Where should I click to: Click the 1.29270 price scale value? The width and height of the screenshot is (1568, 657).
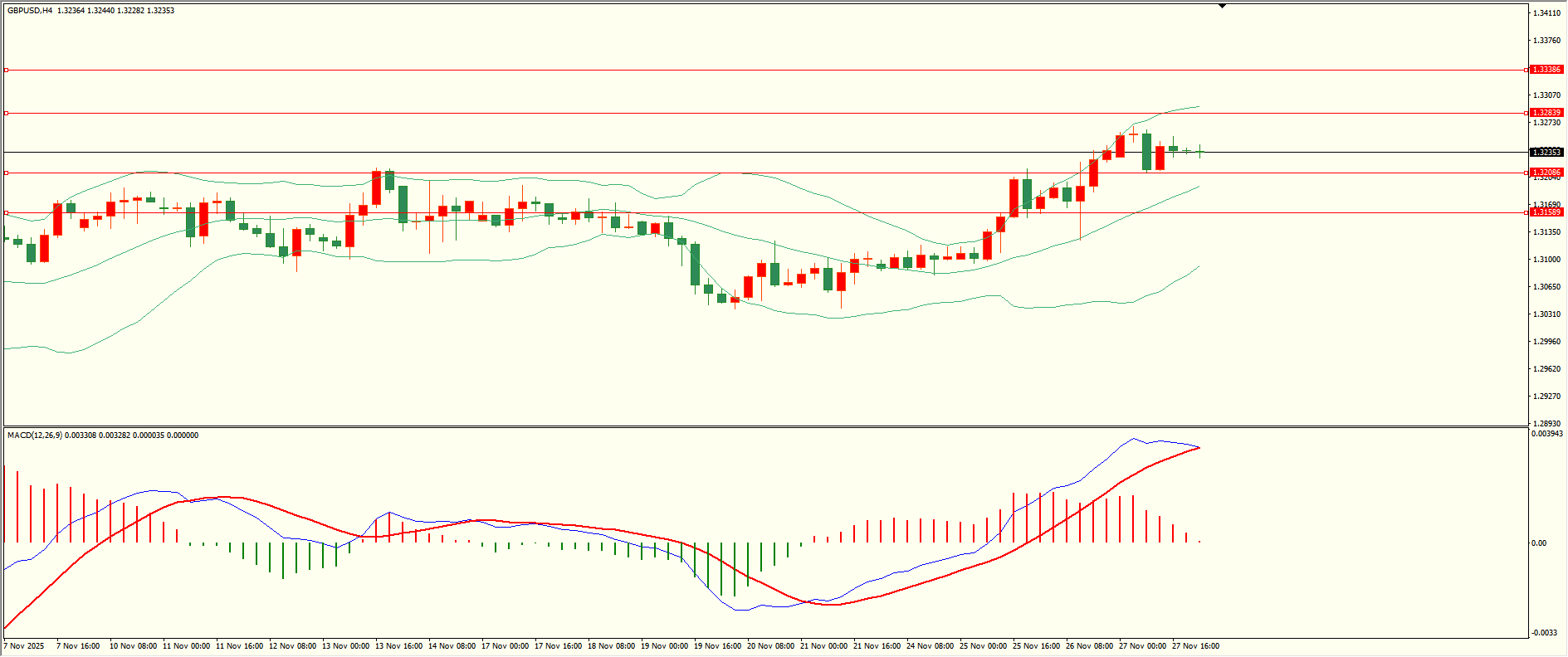point(1546,397)
